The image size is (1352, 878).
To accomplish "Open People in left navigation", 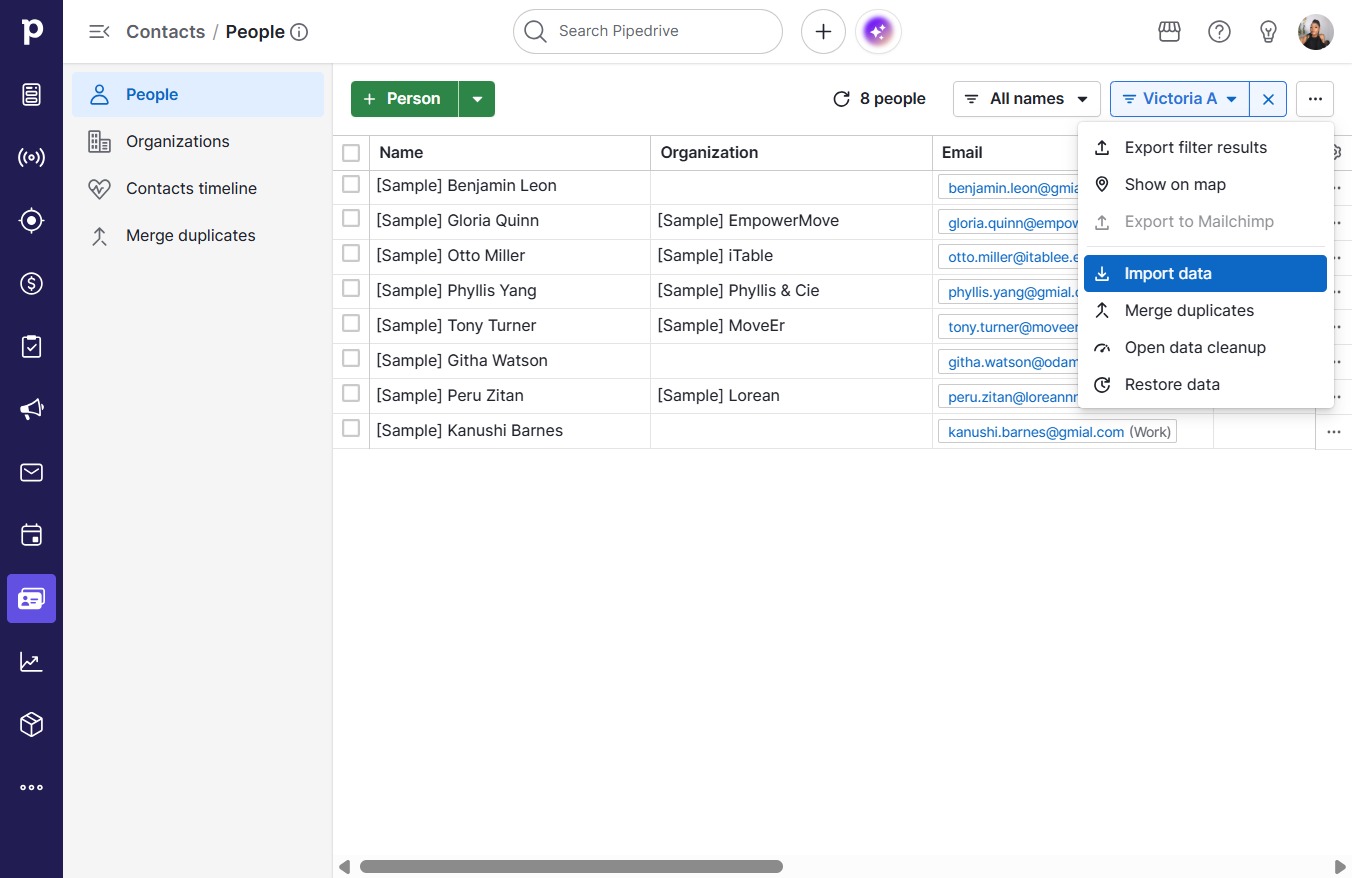I will click(198, 94).
